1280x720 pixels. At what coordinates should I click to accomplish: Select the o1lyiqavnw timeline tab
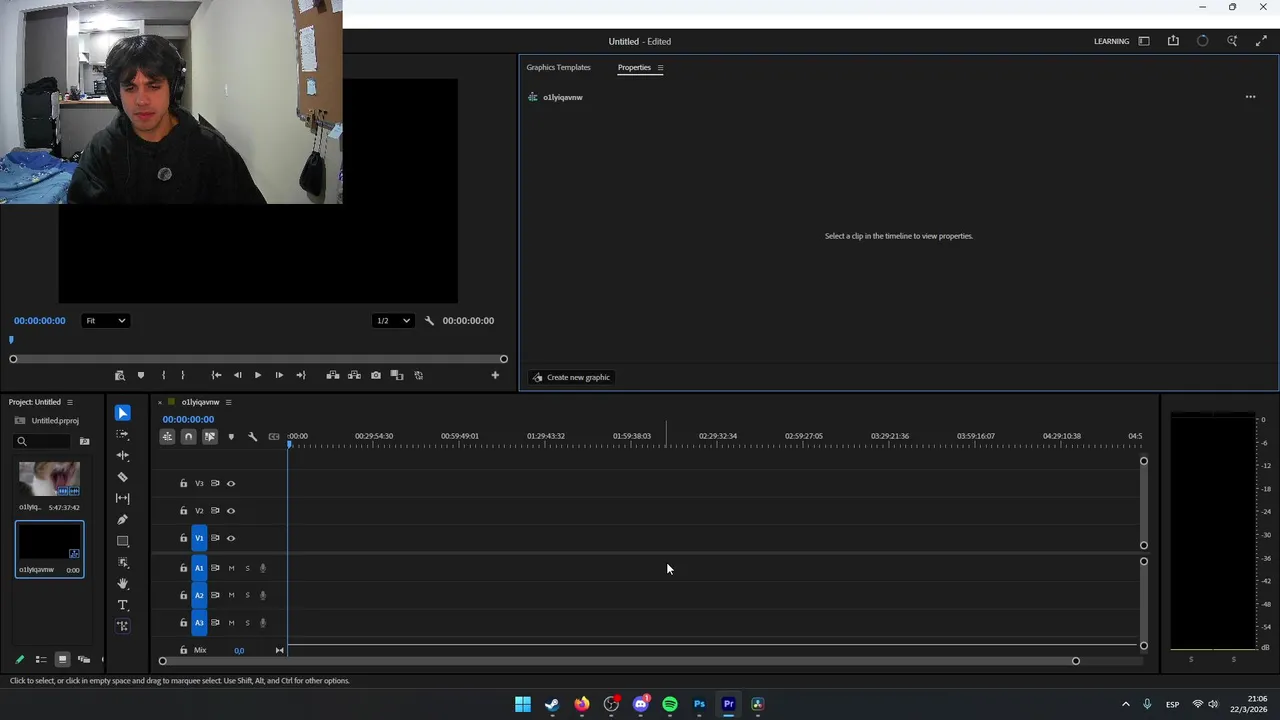coord(200,402)
